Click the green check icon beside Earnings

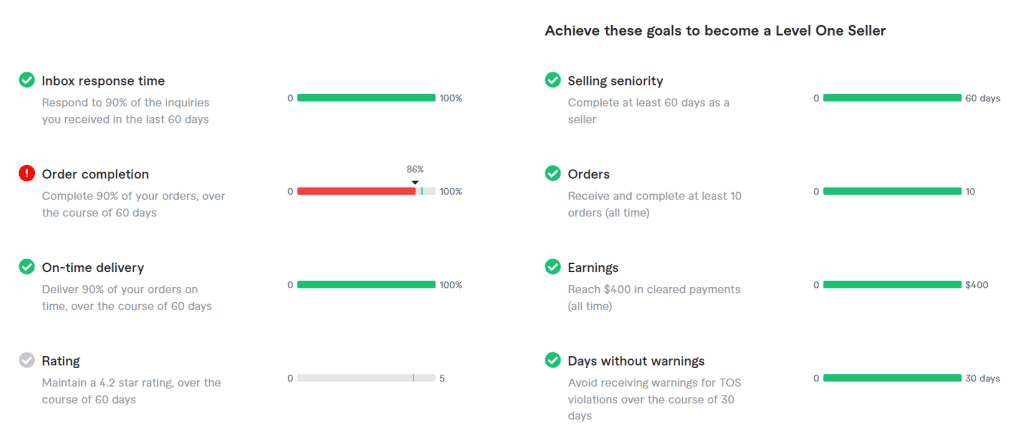point(553,267)
